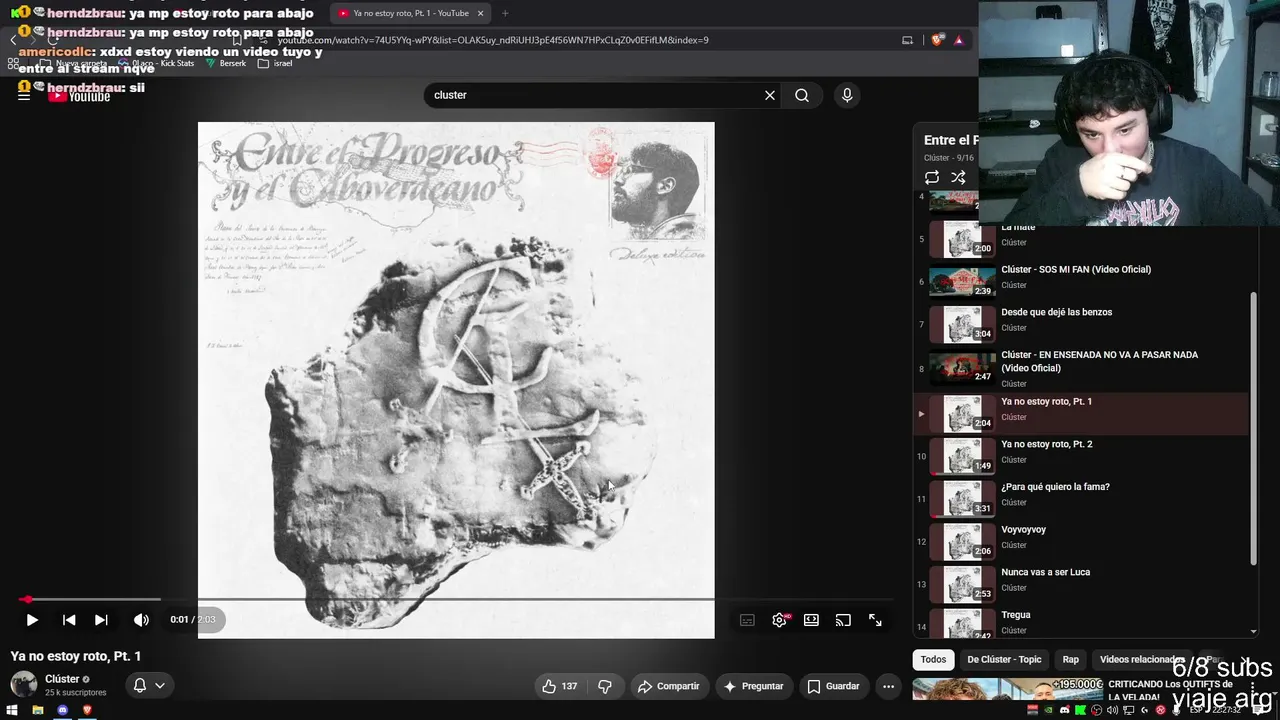The image size is (1280, 720).
Task: Click the playlist scroll-down arrow
Action: pos(1254,631)
